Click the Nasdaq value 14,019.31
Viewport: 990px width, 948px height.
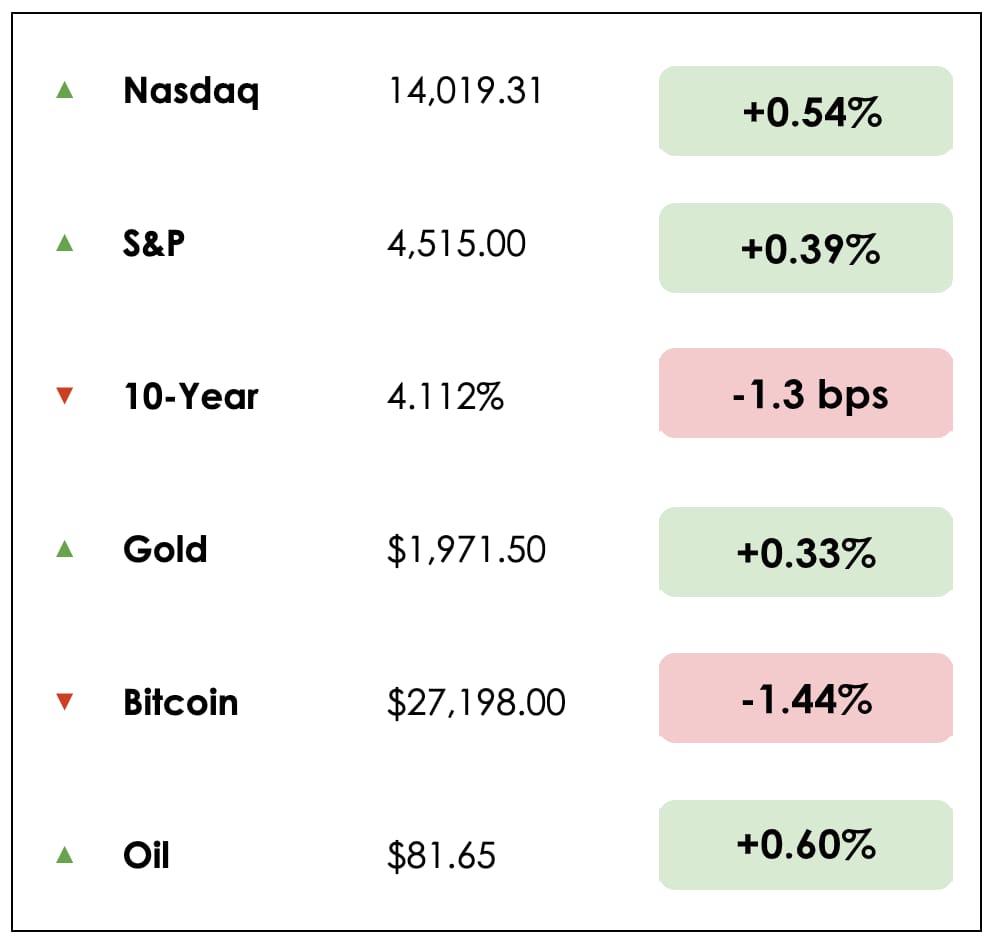(x=465, y=92)
